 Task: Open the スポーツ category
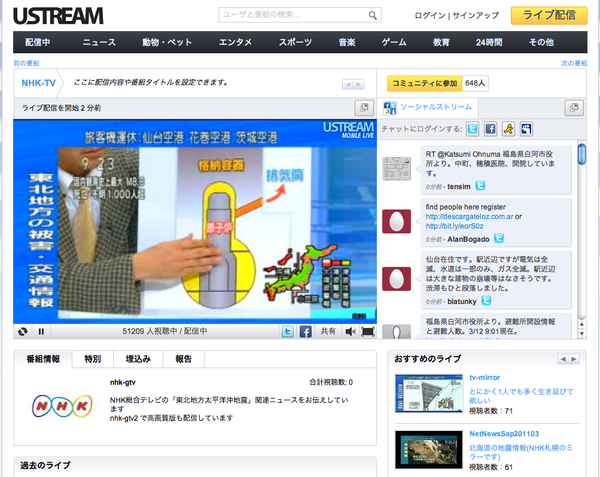point(295,42)
